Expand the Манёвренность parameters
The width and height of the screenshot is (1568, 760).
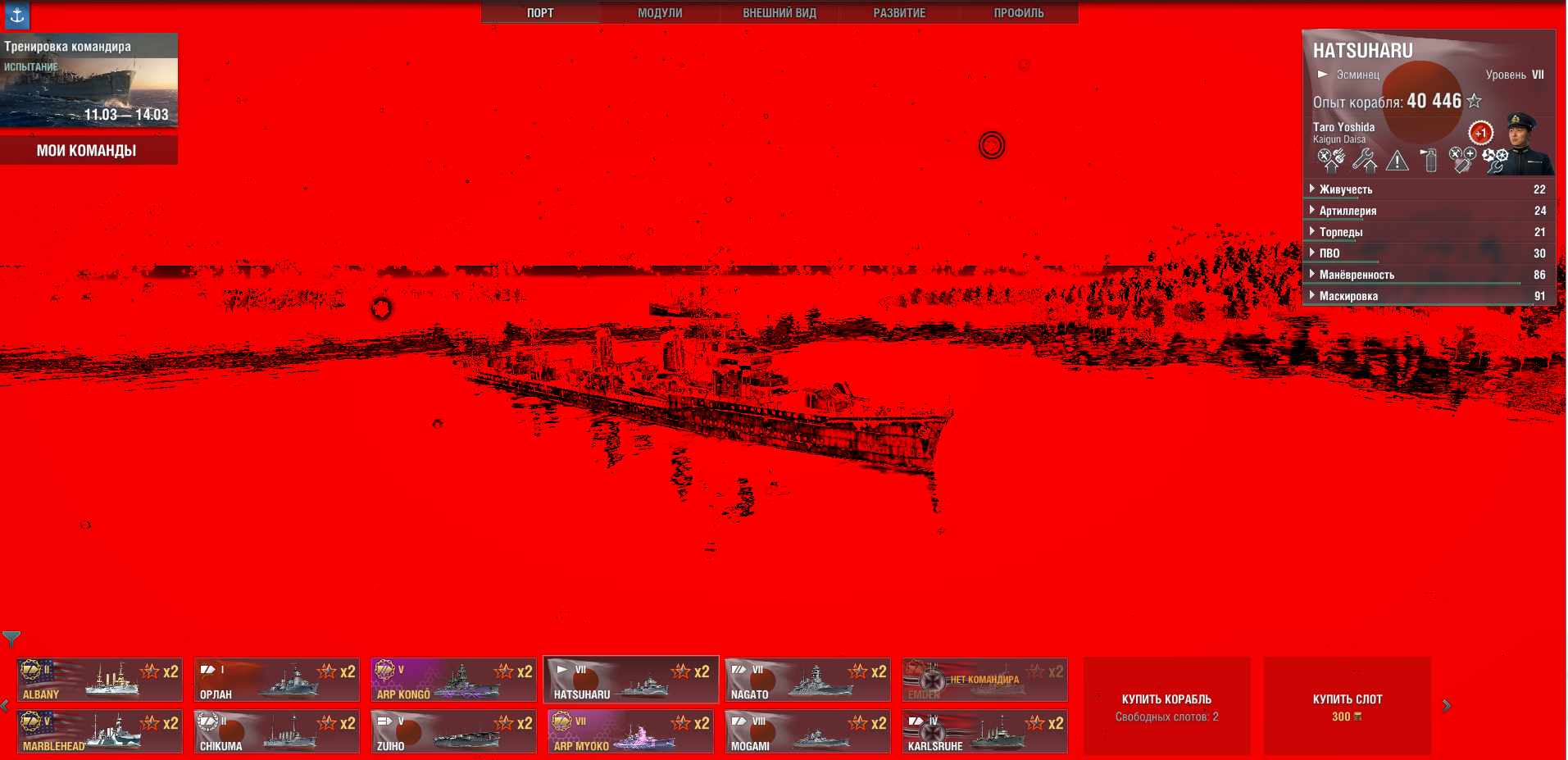1429,275
